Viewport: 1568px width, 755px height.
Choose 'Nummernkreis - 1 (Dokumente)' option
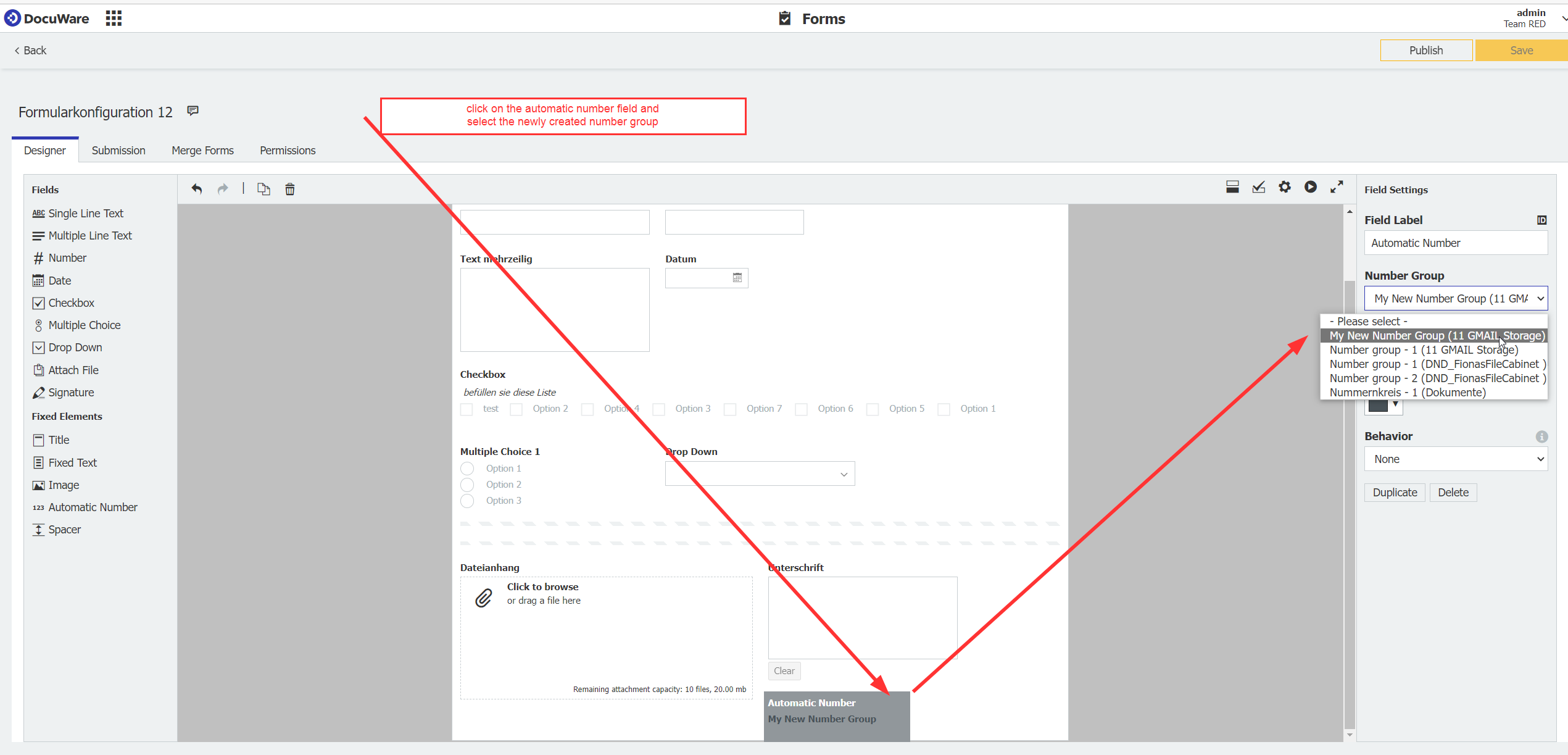[1408, 393]
